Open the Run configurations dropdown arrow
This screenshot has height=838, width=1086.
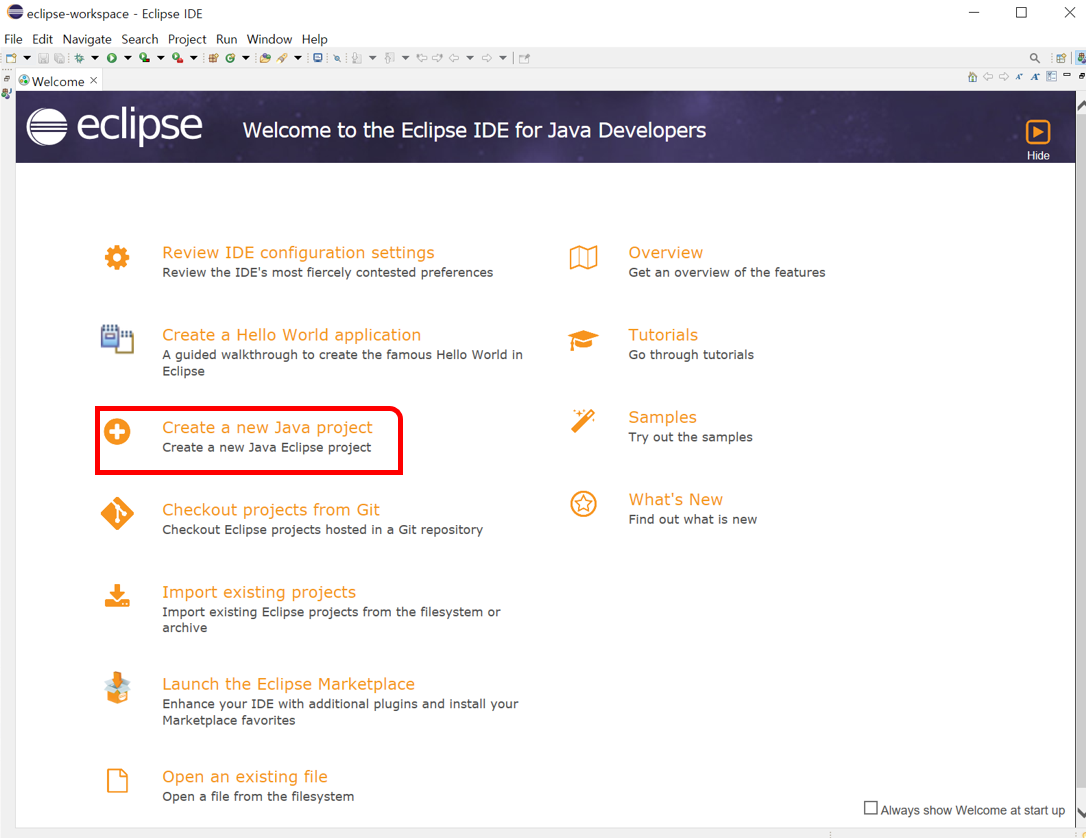[x=127, y=58]
